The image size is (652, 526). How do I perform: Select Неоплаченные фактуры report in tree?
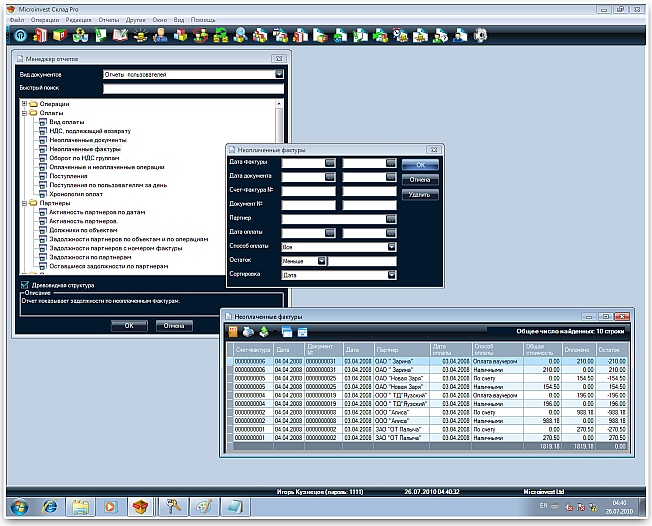click(85, 149)
